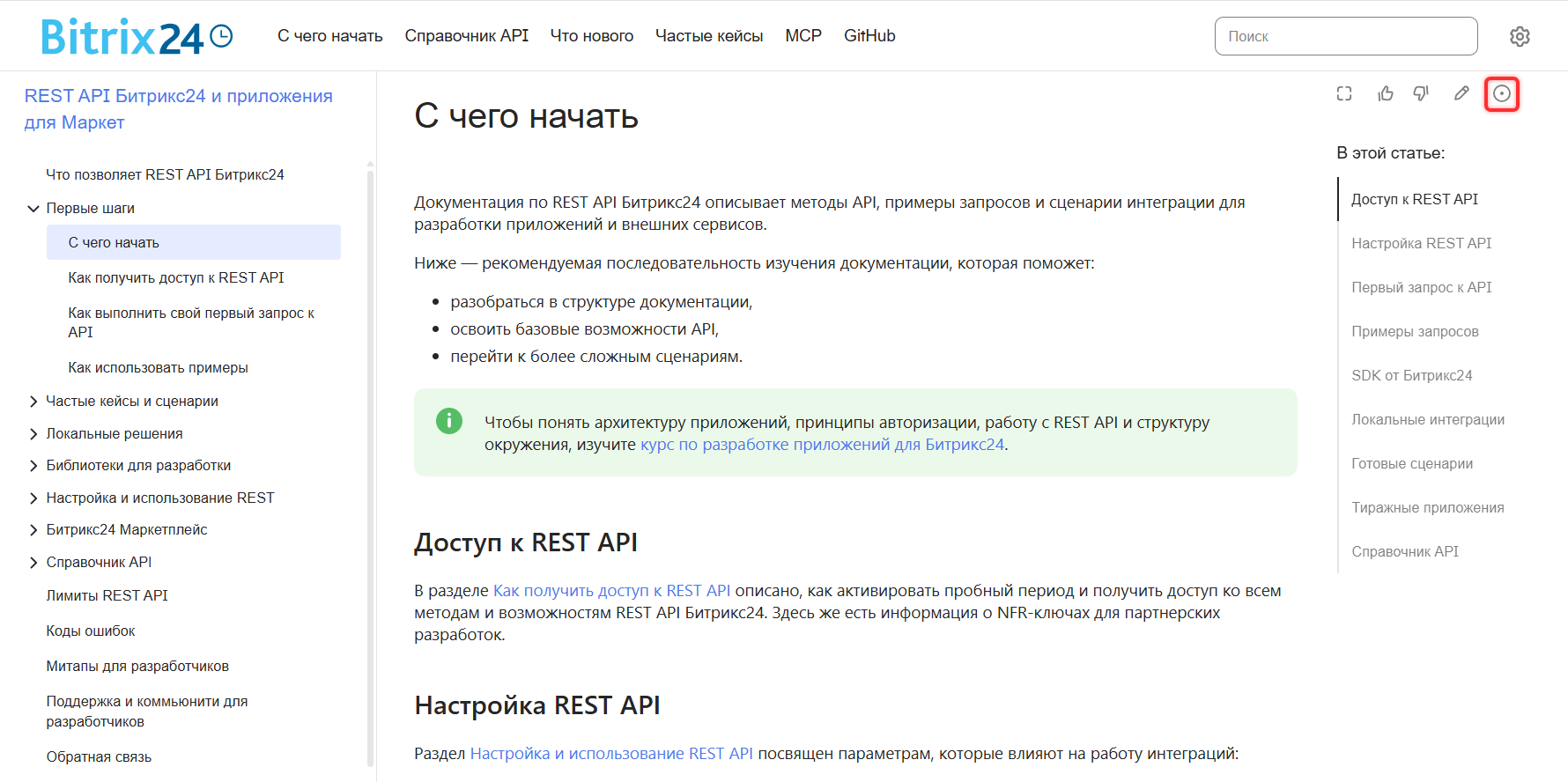Jump to 'Настройка REST API' in contents

tap(1422, 243)
